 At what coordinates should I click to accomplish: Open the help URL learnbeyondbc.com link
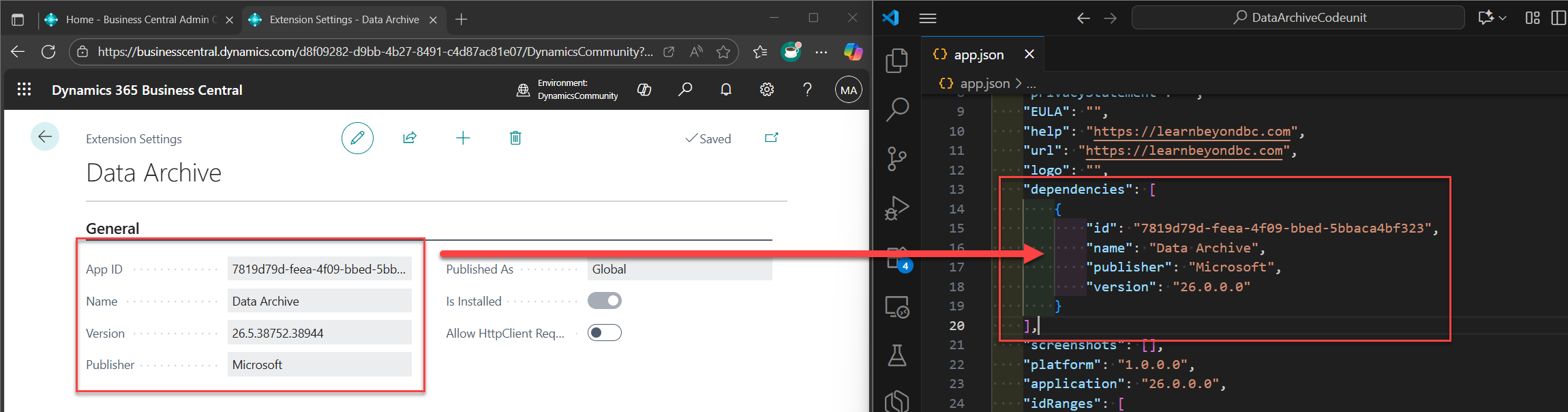1192,131
